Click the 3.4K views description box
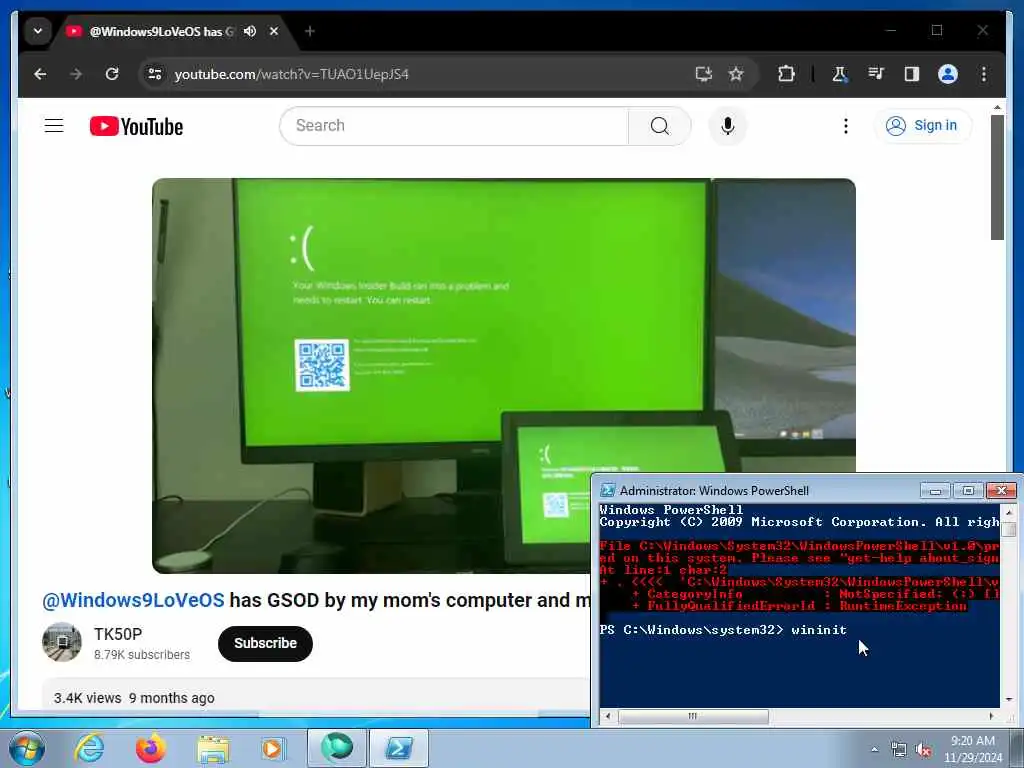The width and height of the screenshot is (1024, 768). point(315,697)
